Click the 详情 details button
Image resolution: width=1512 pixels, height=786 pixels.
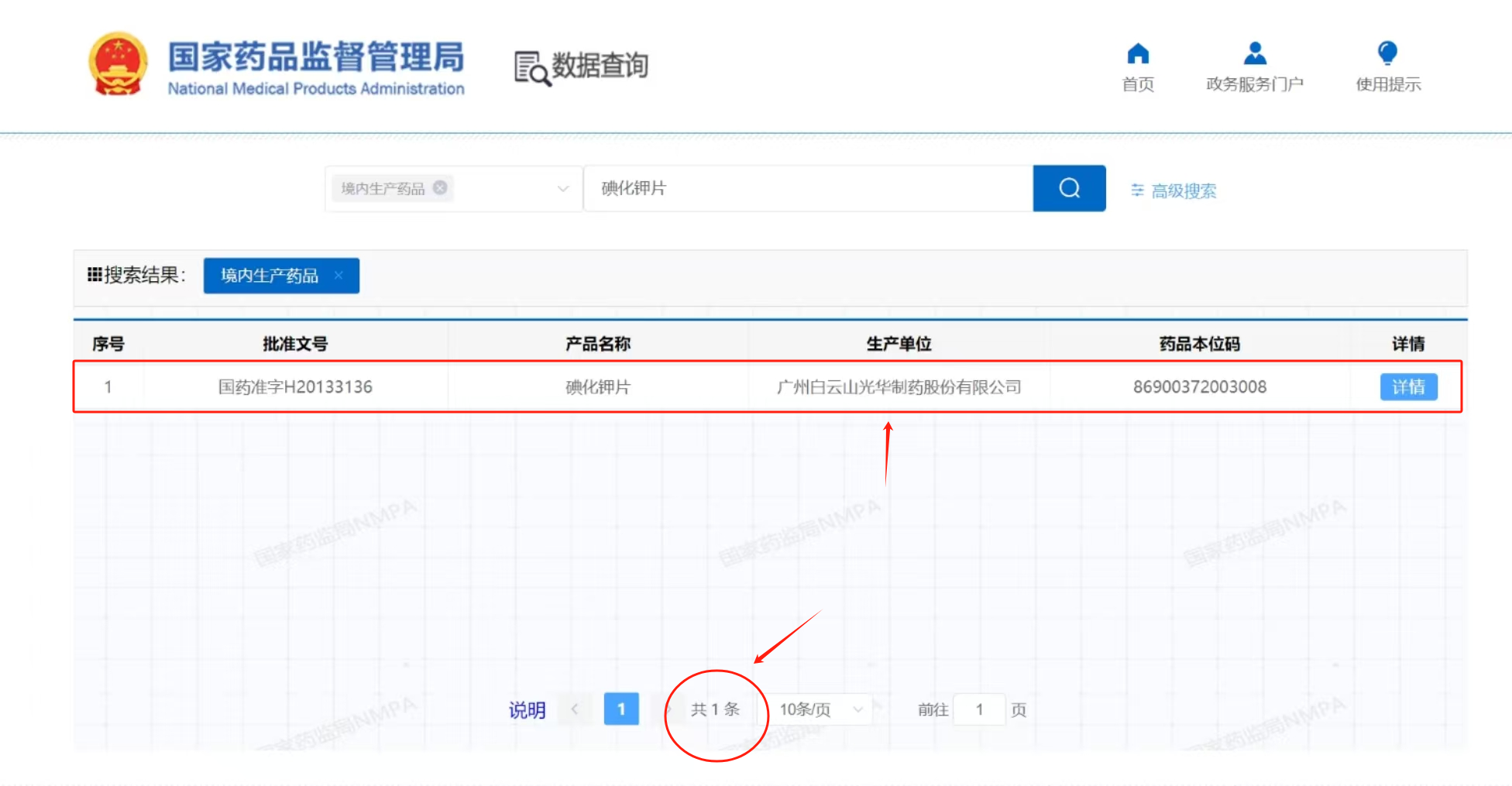point(1408,386)
